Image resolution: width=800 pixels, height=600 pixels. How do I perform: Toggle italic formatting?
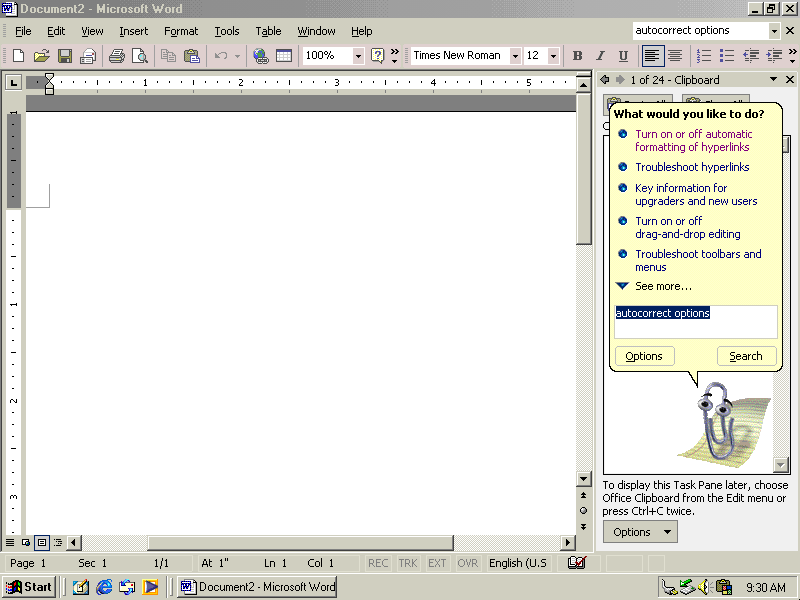(601, 56)
